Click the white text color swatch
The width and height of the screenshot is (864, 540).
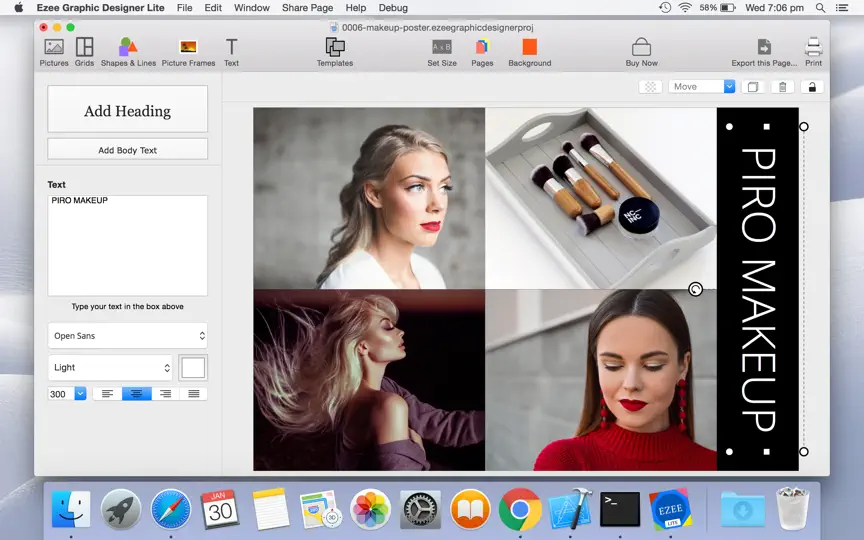(193, 368)
